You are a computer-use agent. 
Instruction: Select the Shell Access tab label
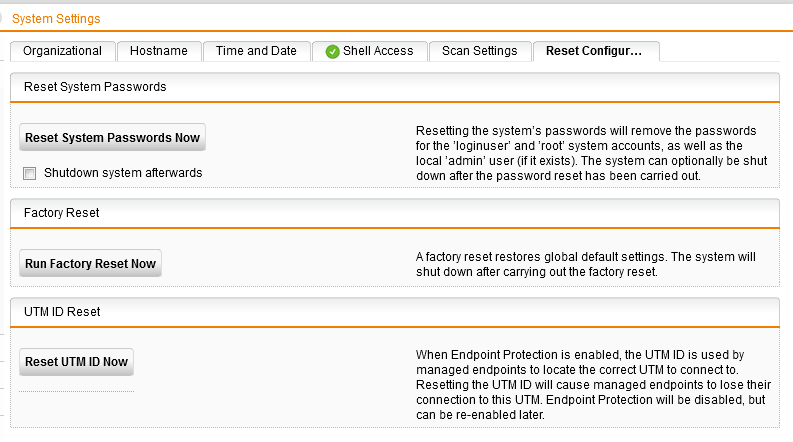378,51
